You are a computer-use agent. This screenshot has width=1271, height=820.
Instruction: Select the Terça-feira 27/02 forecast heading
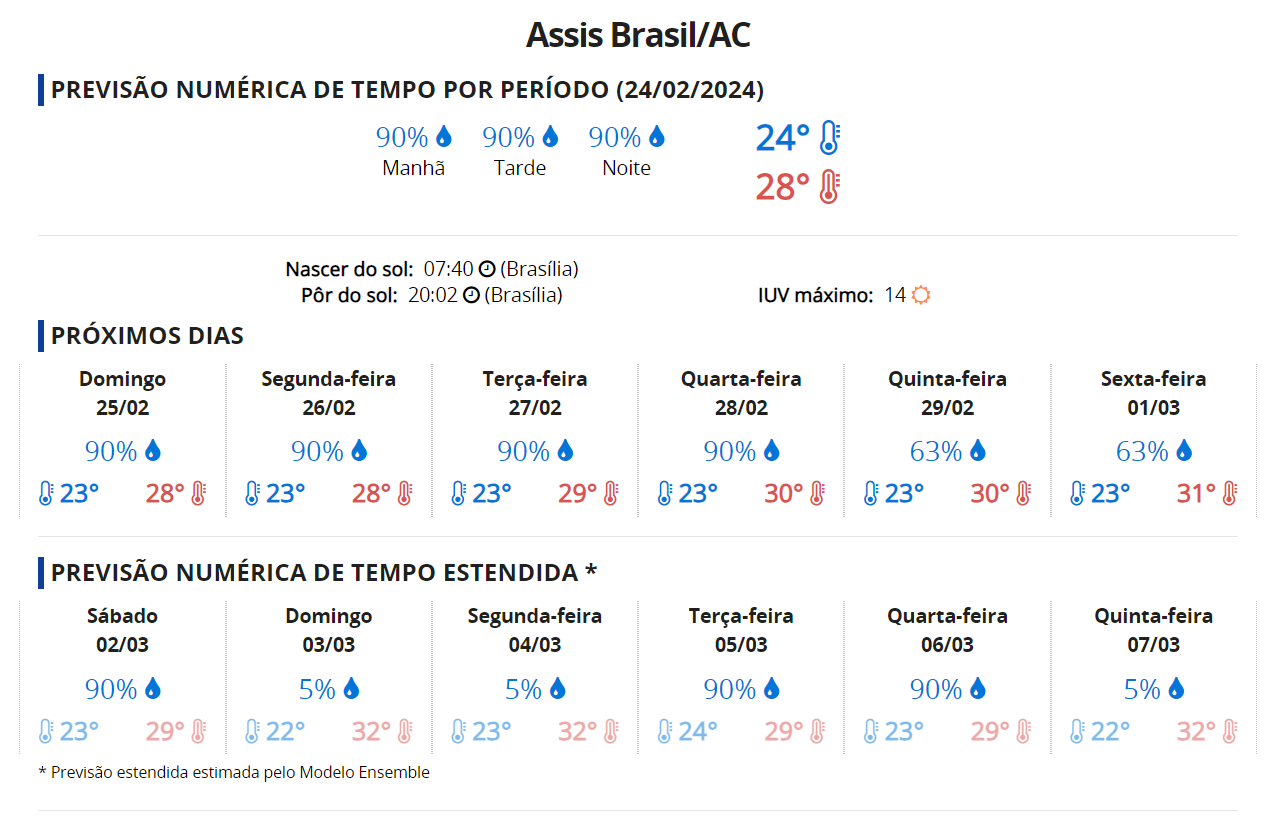535,393
